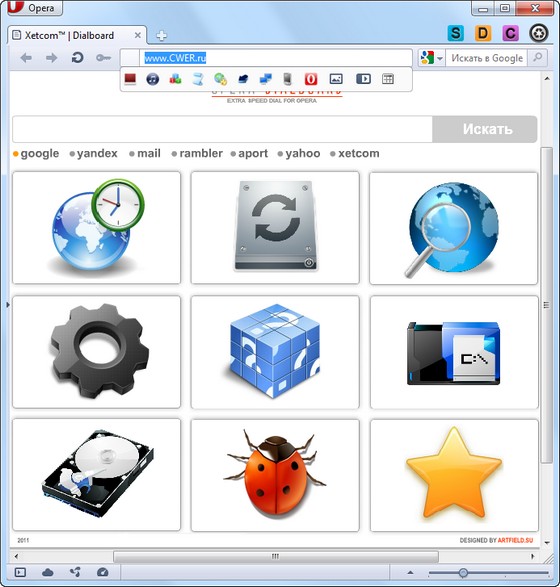The image size is (560, 587).
Task: Open the blue cube dial tile
Action: (275, 352)
